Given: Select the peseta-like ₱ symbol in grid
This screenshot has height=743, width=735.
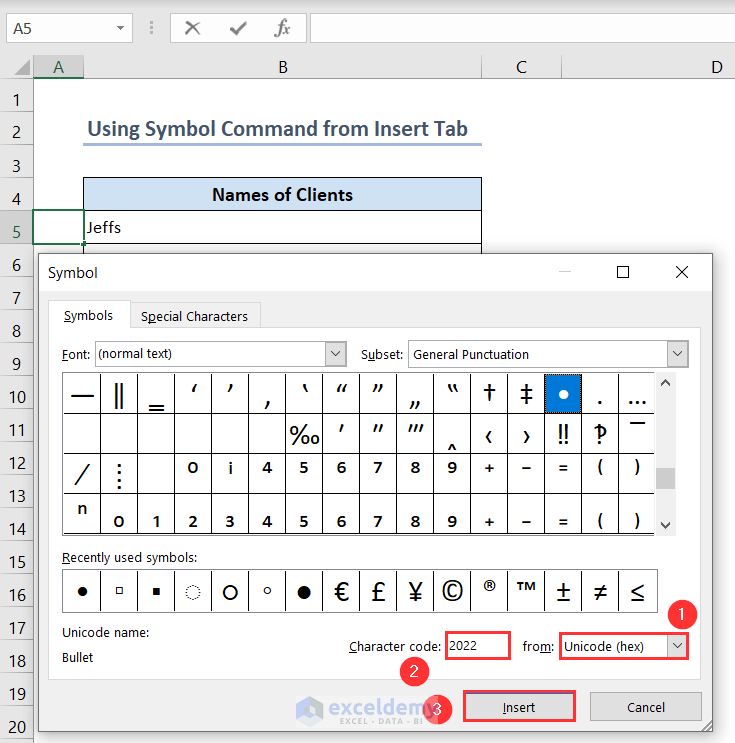Looking at the screenshot, I should 600,434.
